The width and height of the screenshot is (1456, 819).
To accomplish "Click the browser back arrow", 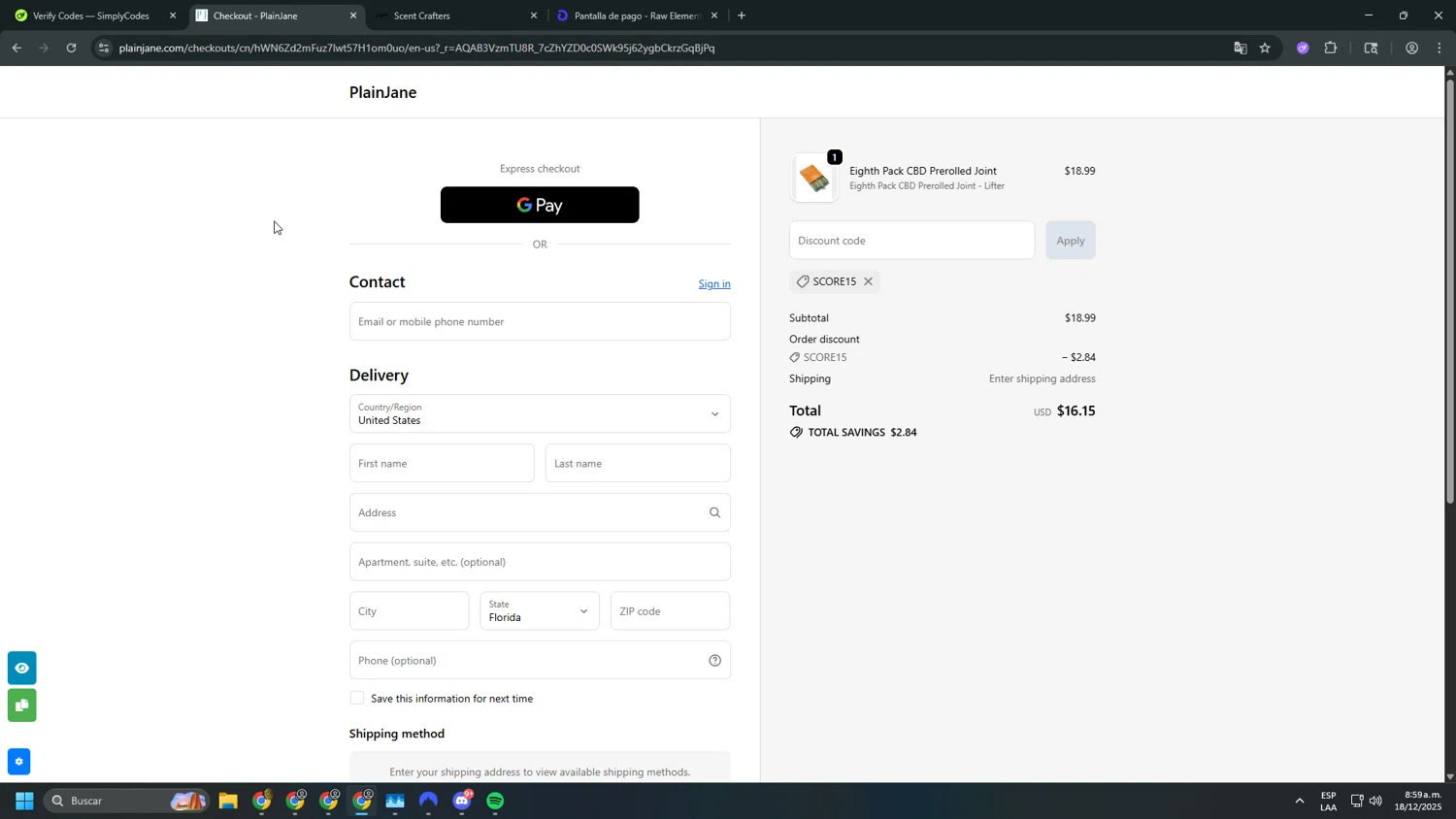I will click(x=17, y=48).
